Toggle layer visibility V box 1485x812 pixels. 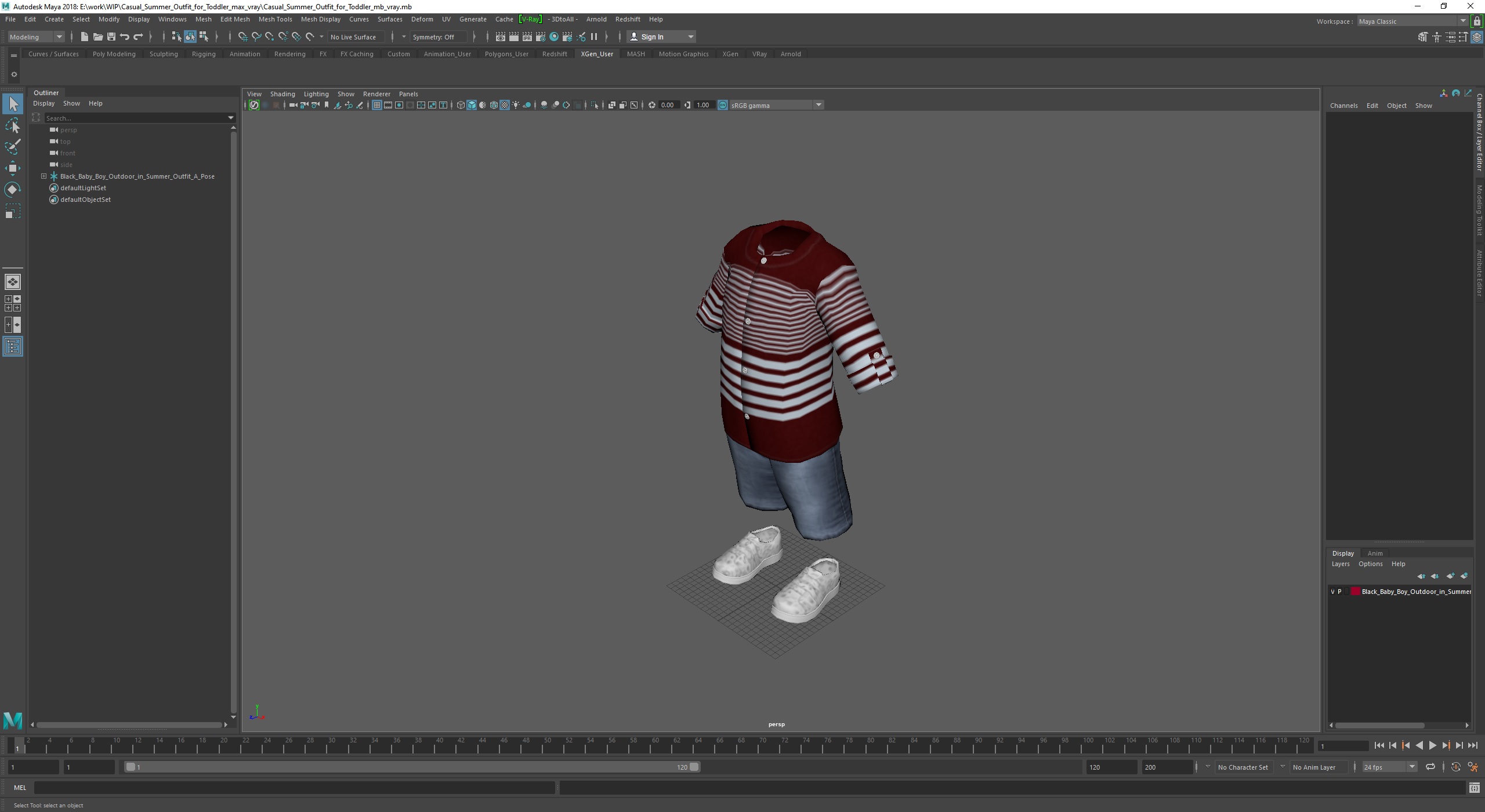coord(1332,592)
